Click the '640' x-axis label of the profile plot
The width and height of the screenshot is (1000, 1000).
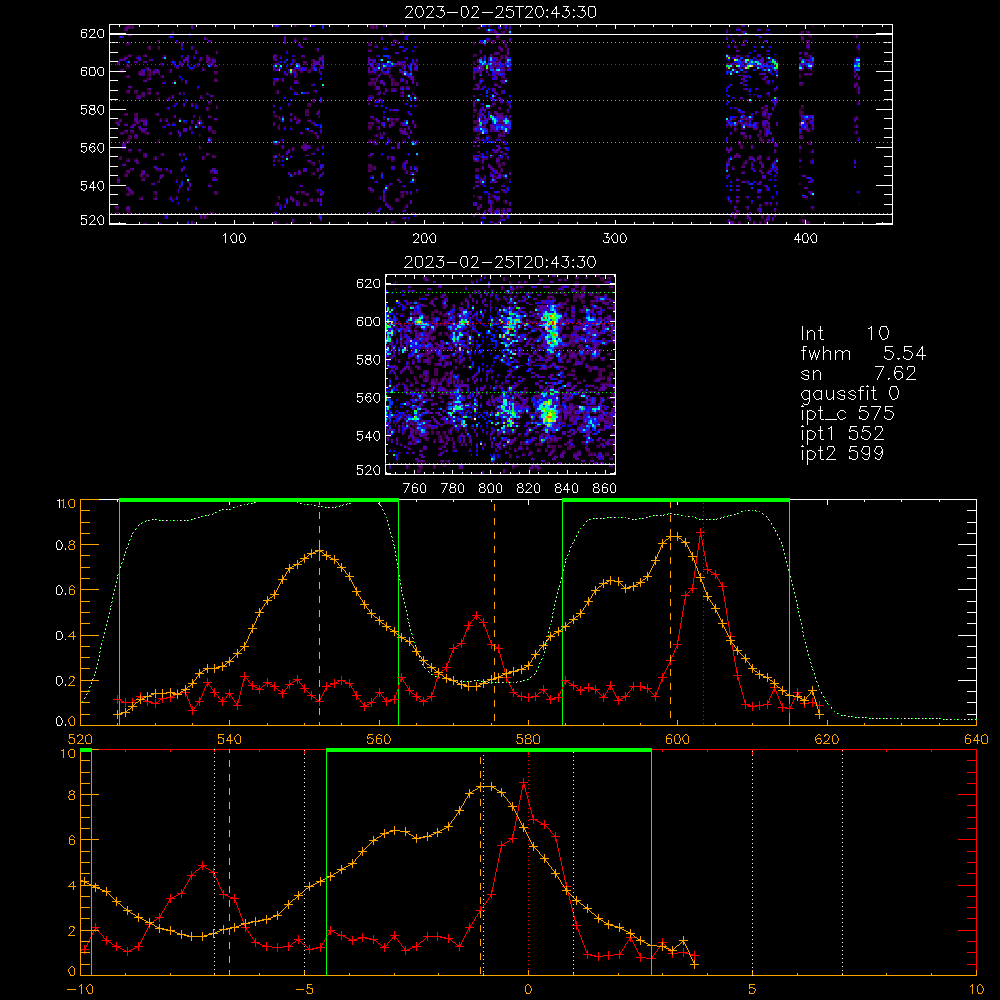[x=976, y=740]
